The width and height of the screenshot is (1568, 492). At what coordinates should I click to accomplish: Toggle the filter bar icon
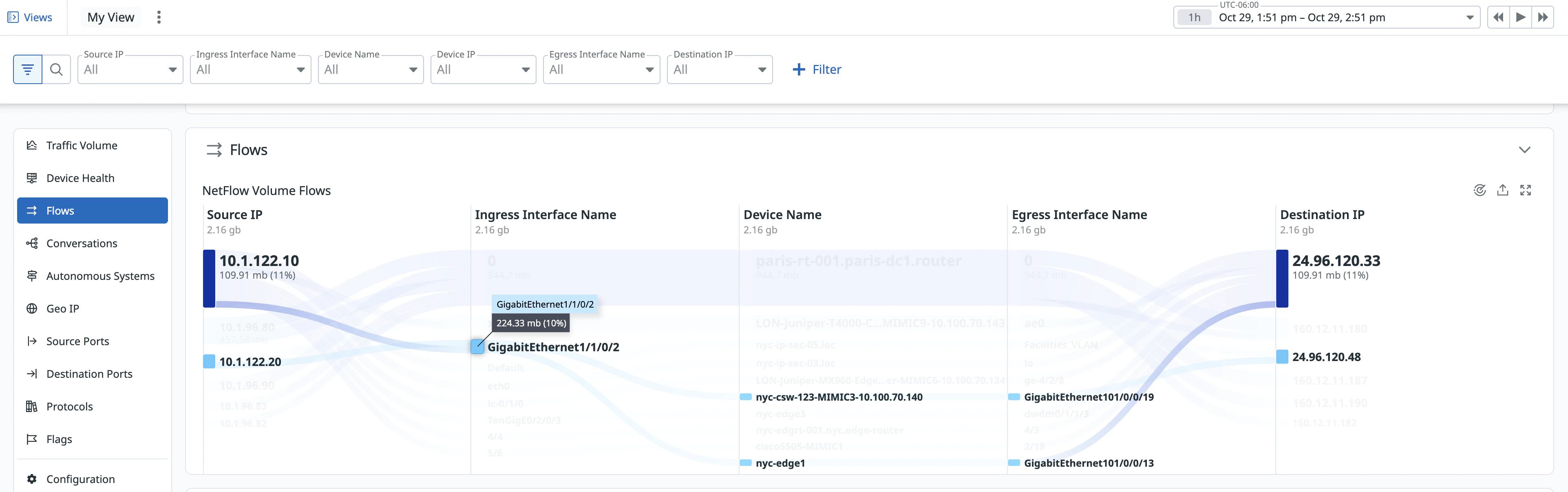[x=27, y=69]
